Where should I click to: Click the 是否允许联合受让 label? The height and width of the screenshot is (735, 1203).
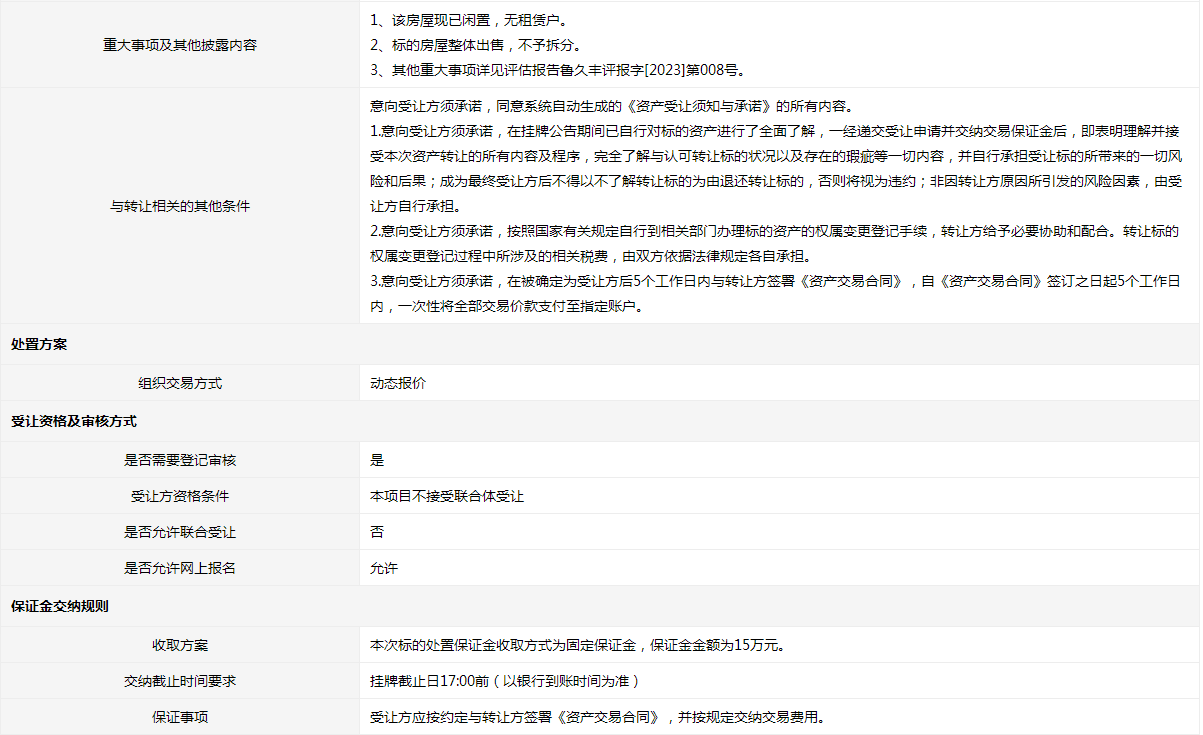(x=180, y=532)
